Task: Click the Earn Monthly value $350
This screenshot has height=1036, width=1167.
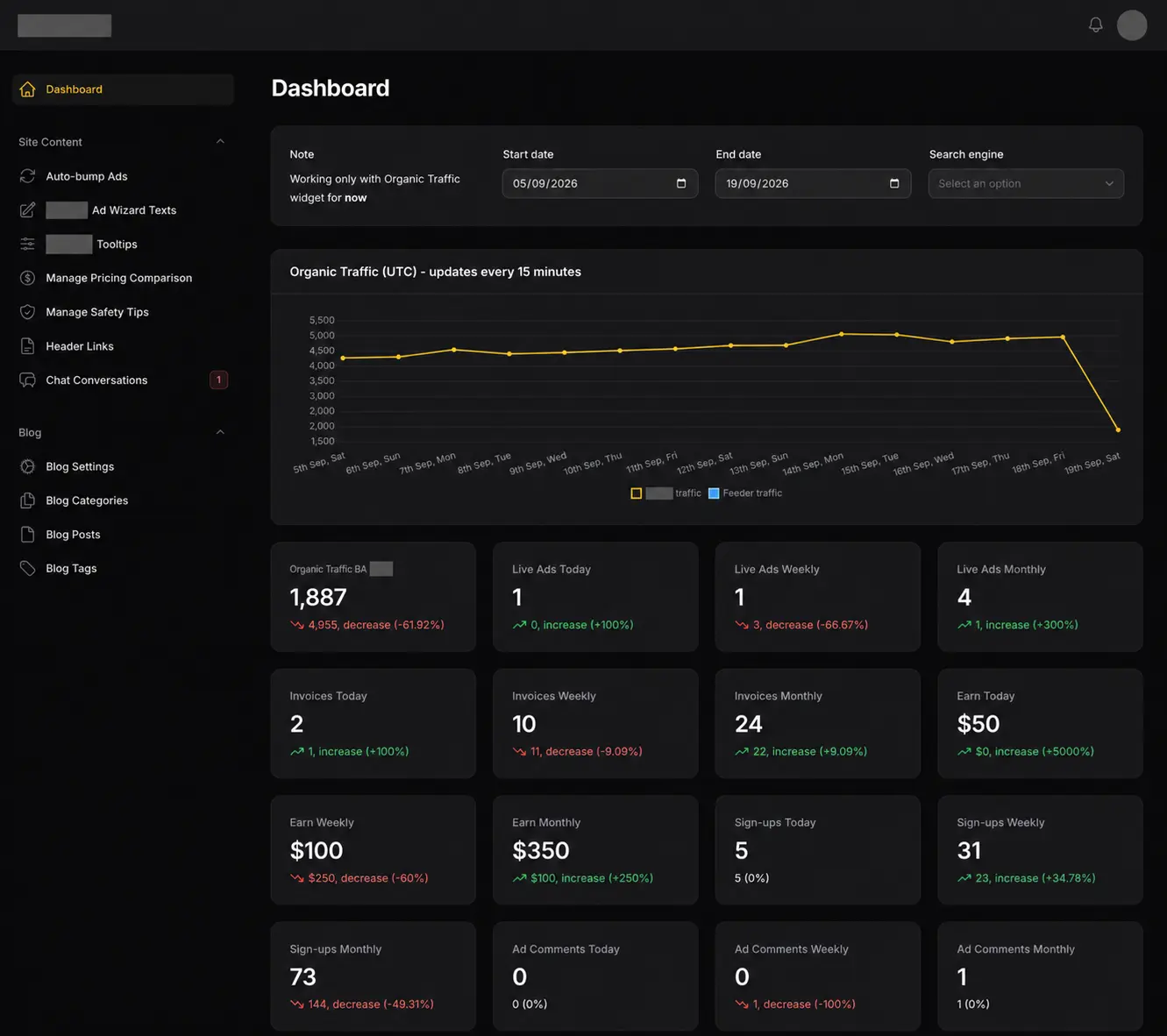Action: coord(541,850)
